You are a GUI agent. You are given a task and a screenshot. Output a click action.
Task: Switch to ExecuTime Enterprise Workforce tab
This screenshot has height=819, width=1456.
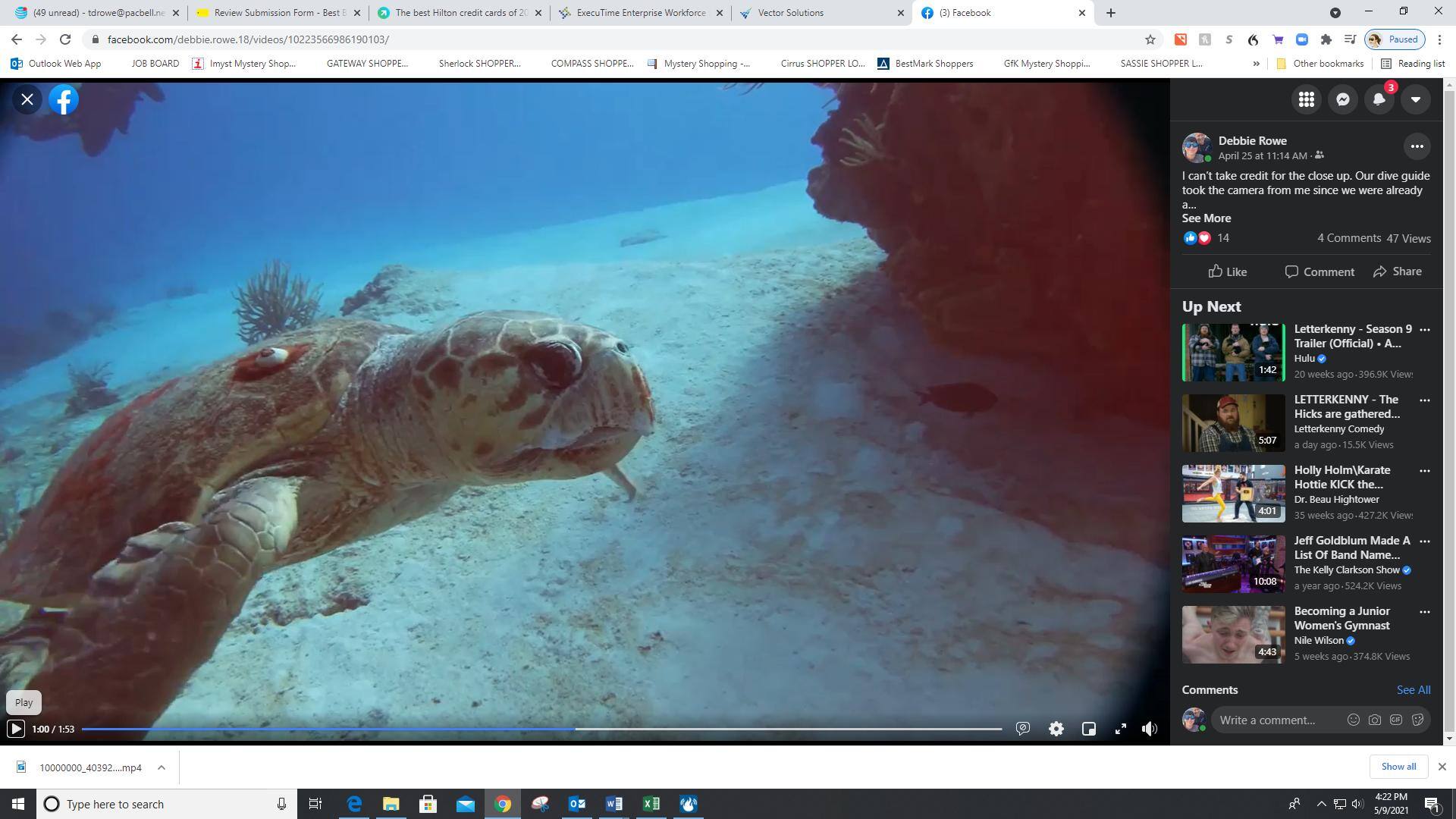(640, 13)
